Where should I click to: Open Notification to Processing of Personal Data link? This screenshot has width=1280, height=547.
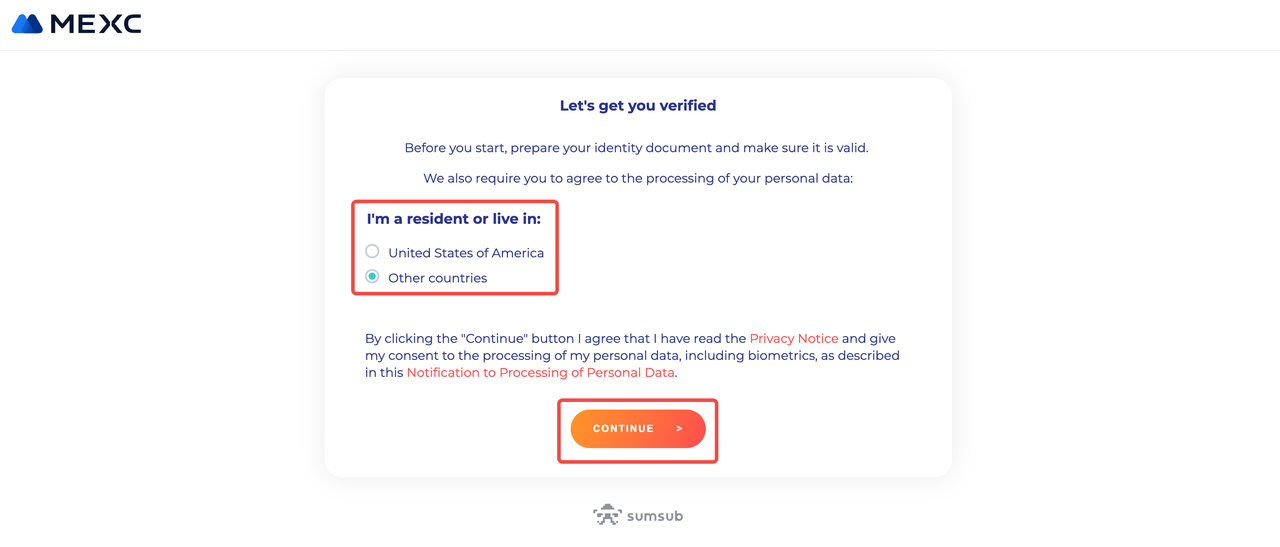[x=541, y=373]
